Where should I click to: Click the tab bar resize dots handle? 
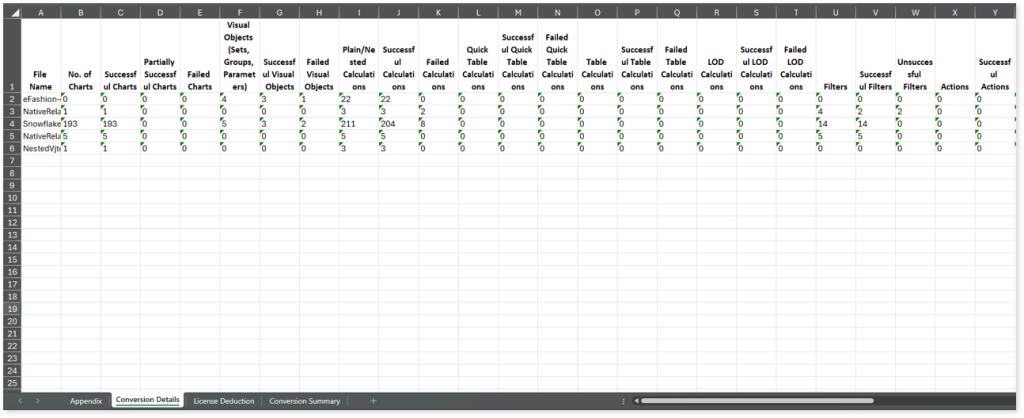[623, 401]
